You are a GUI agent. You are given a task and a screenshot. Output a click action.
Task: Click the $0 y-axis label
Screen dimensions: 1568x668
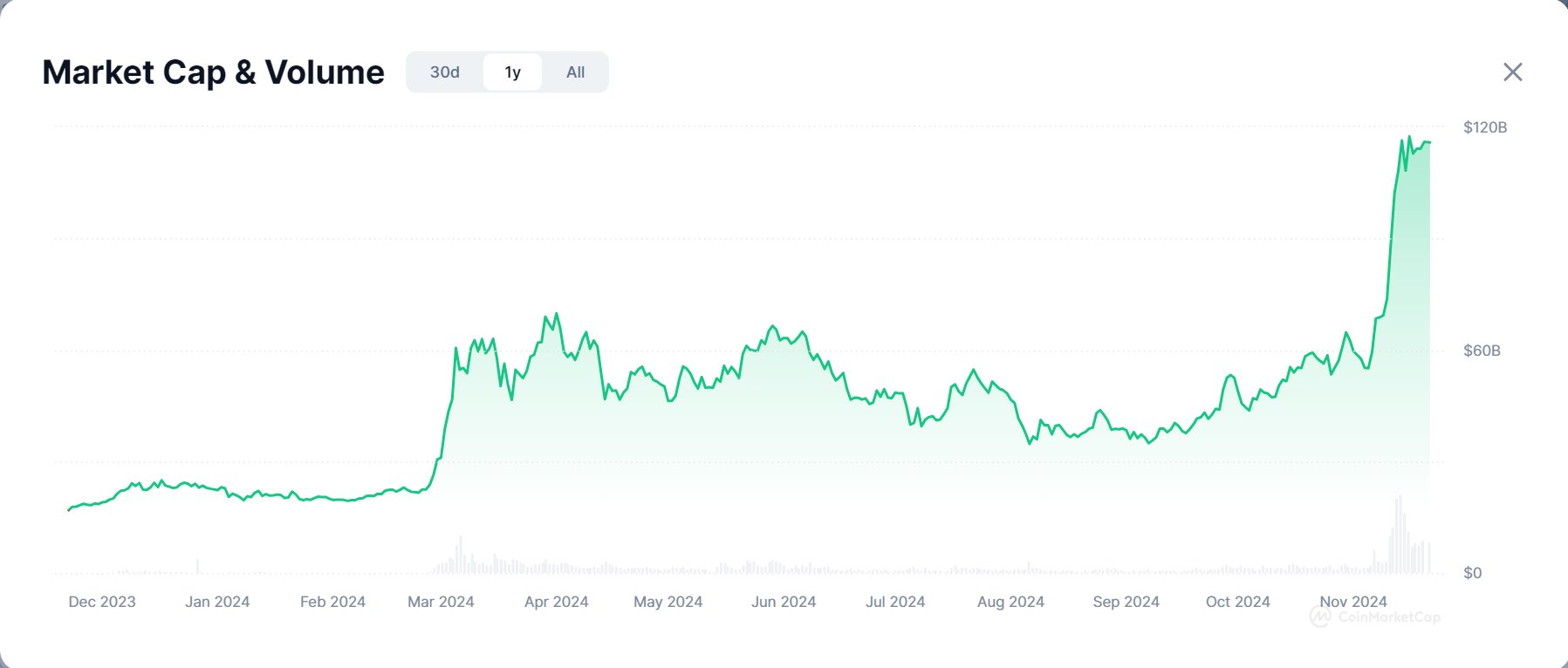pyautogui.click(x=1472, y=573)
